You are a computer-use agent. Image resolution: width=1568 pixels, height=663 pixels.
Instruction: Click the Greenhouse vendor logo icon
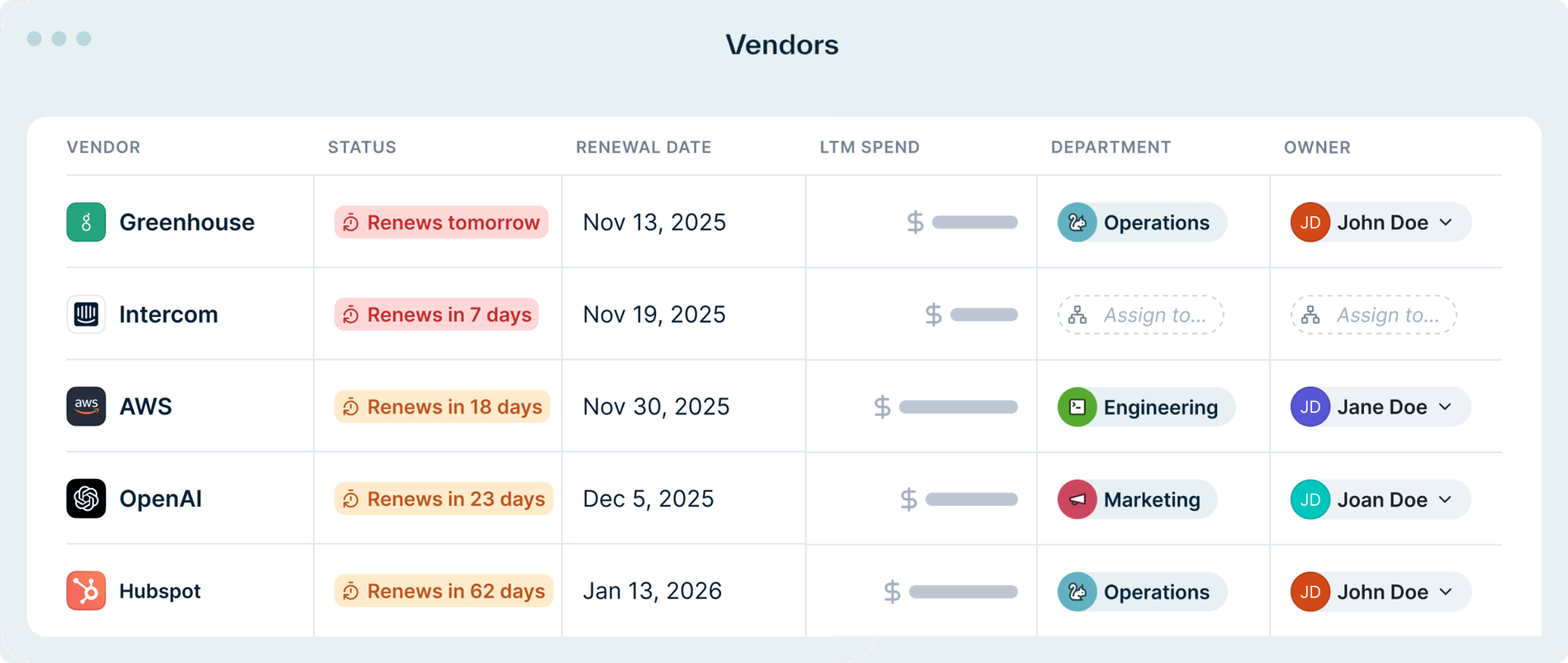click(86, 222)
